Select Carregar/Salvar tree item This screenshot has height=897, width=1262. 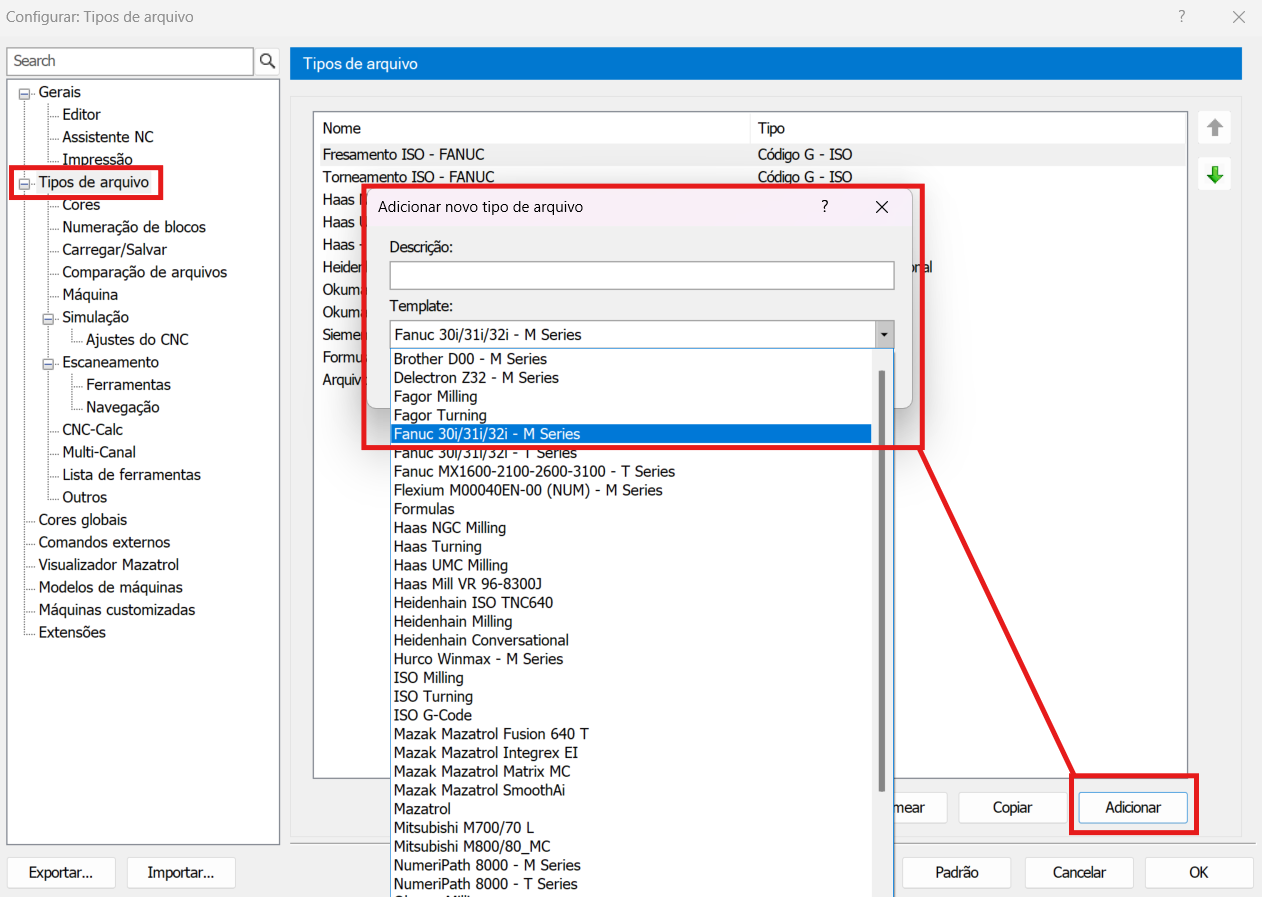pos(115,250)
